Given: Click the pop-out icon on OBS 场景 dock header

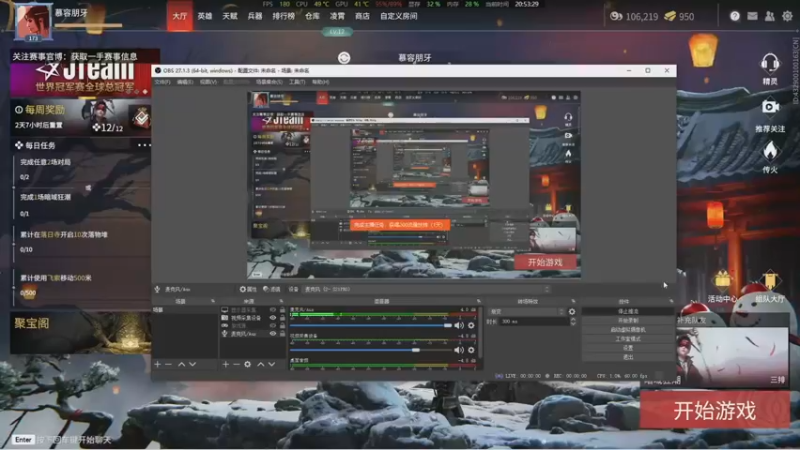Looking at the screenshot, I should click(x=213, y=302).
